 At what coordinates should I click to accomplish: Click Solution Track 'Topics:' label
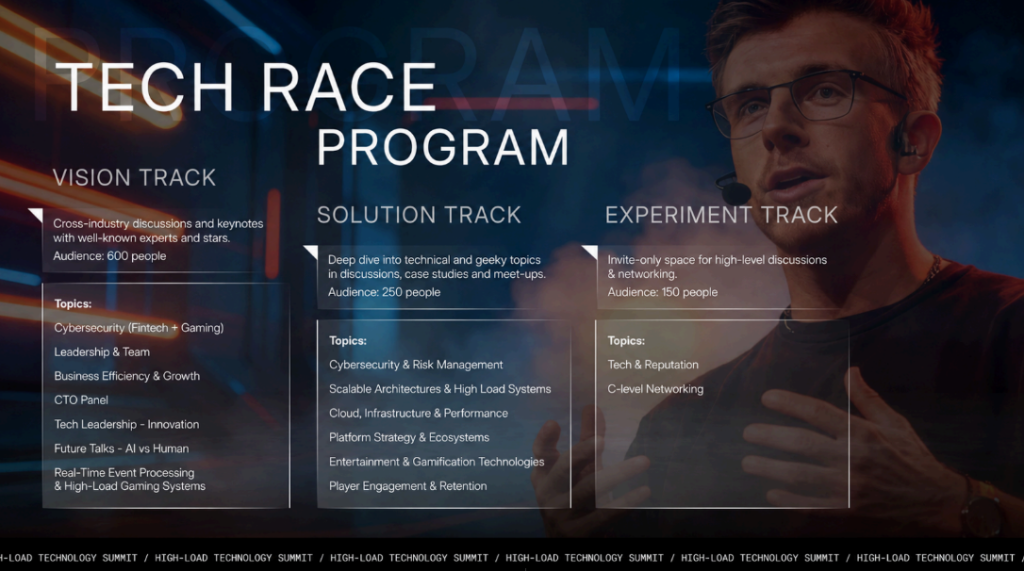[x=348, y=340]
